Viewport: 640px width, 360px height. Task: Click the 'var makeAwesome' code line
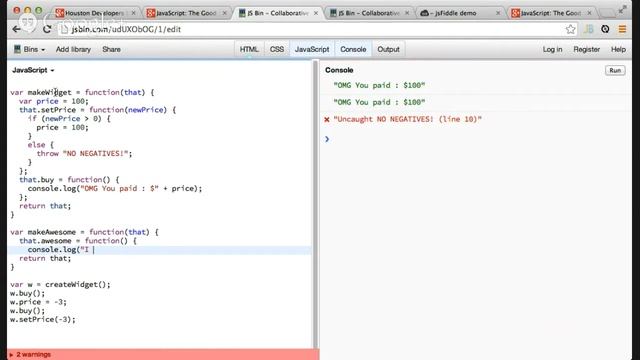click(x=84, y=232)
